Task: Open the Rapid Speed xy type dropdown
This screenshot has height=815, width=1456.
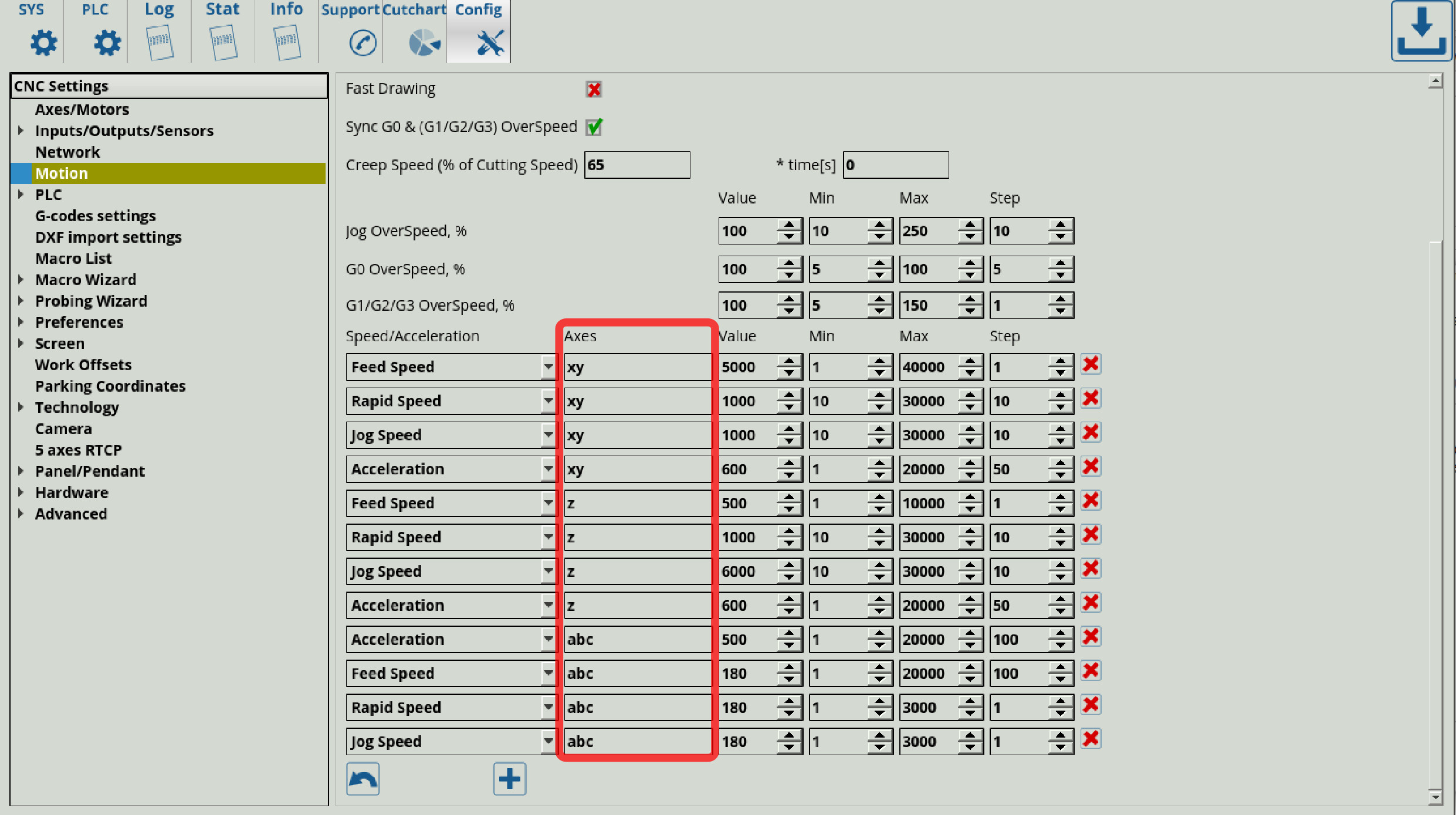Action: coord(548,401)
